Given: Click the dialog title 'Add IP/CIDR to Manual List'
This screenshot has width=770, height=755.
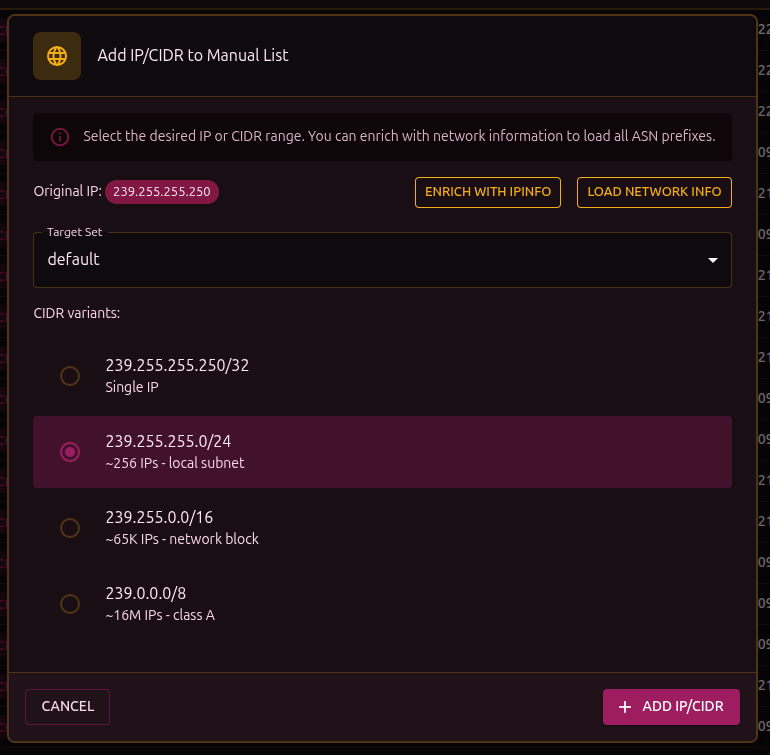Looking at the screenshot, I should [x=193, y=56].
